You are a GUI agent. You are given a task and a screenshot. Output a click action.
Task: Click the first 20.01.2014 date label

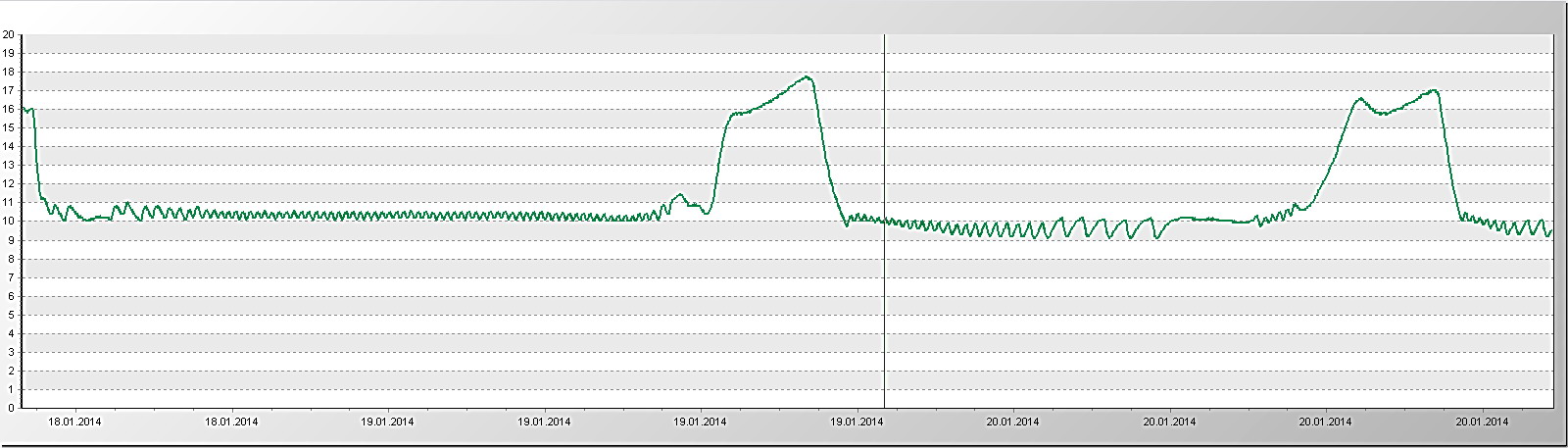click(1012, 423)
